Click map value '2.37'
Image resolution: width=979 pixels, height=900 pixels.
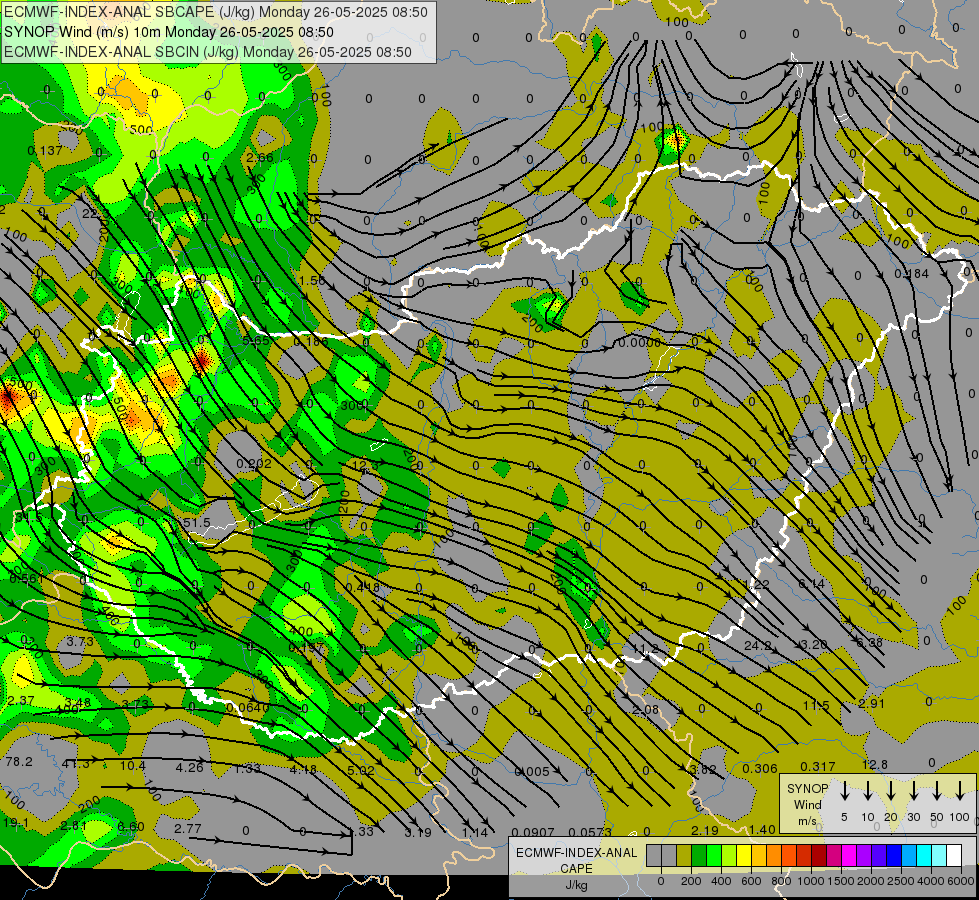20,700
